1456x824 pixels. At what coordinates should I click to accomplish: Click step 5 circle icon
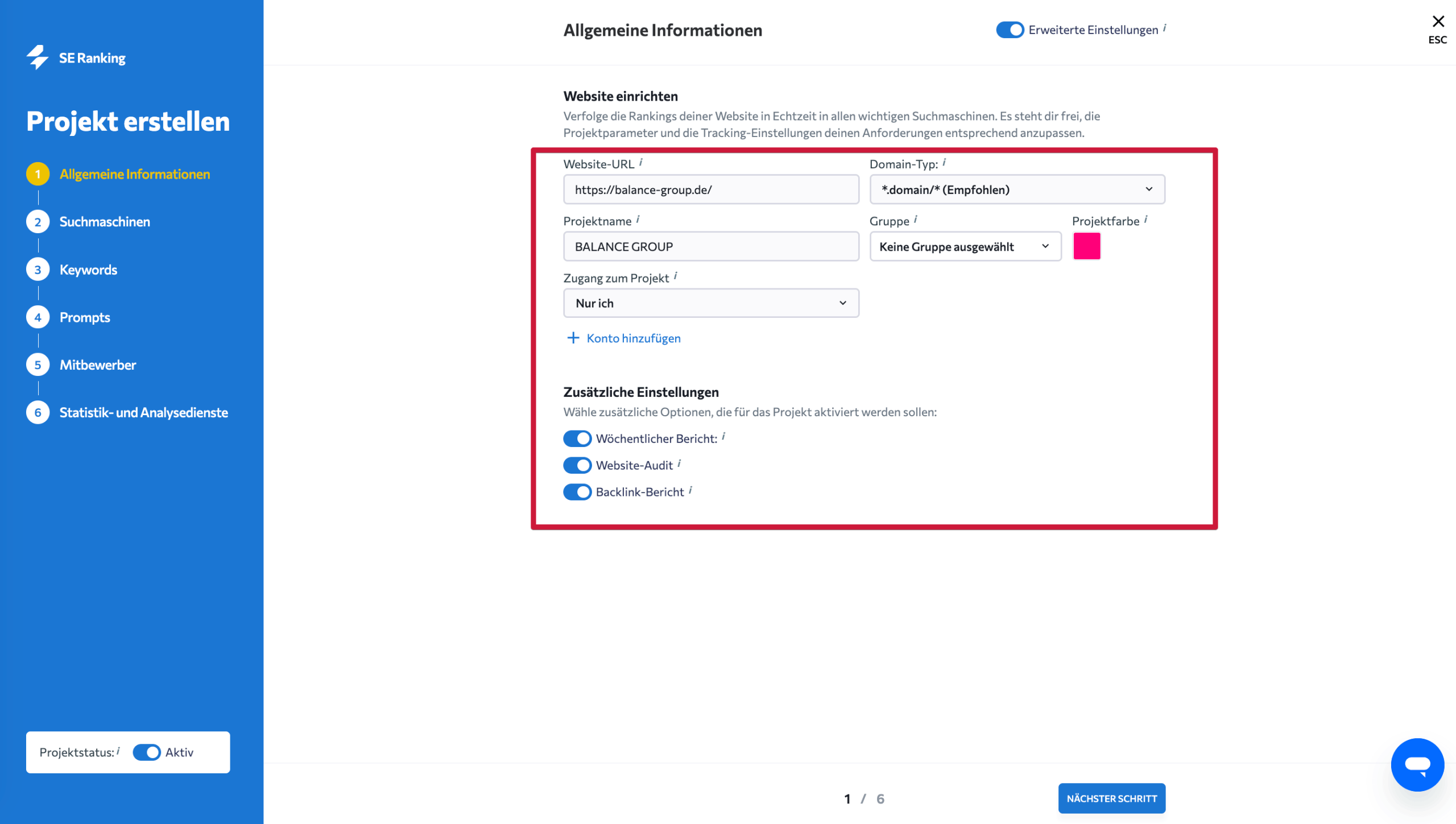(38, 365)
